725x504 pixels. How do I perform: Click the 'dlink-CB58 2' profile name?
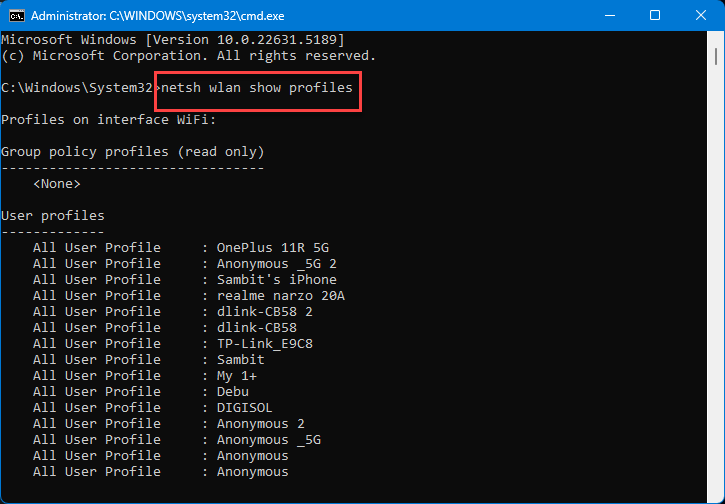pyautogui.click(x=264, y=312)
